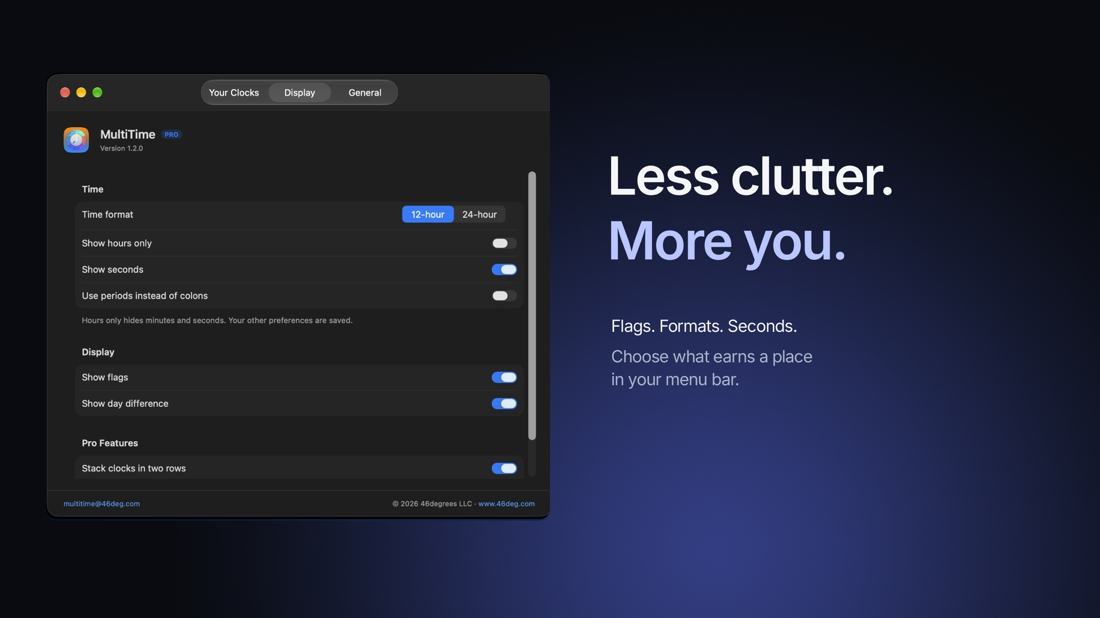Click the PRO badge next to MultiTime

[x=171, y=135]
